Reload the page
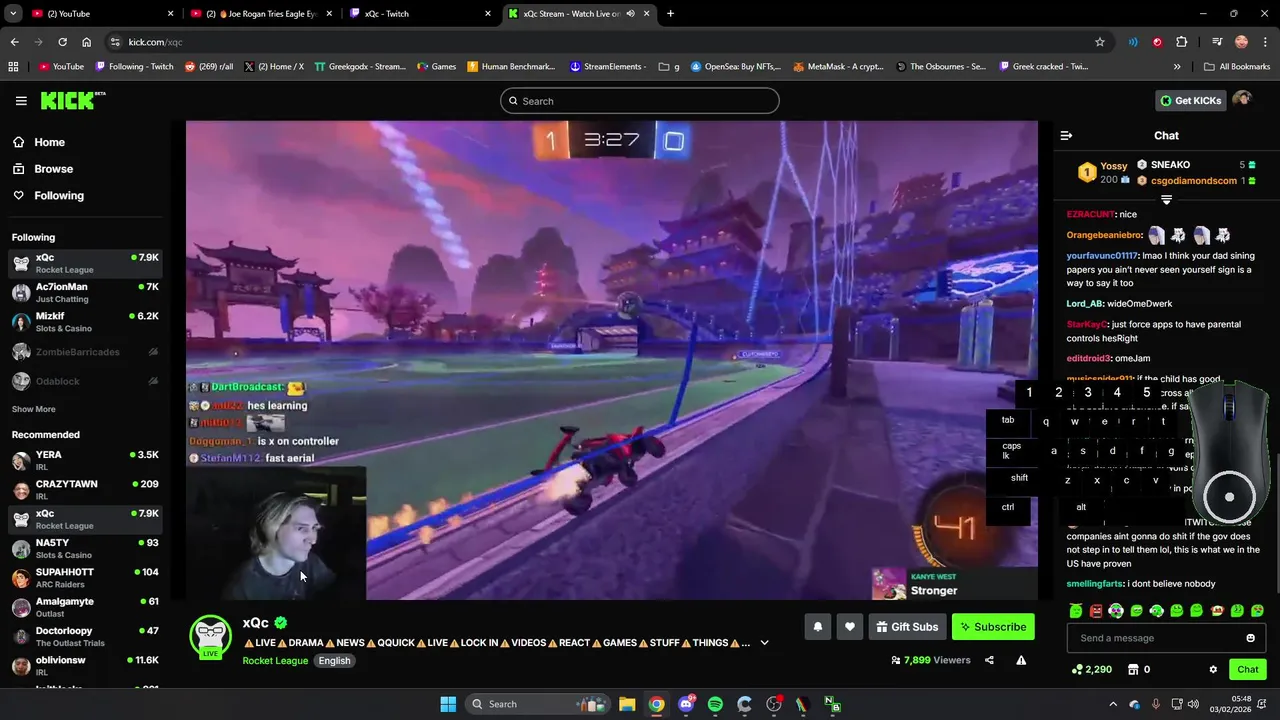The width and height of the screenshot is (1280, 720). pyautogui.click(x=62, y=42)
